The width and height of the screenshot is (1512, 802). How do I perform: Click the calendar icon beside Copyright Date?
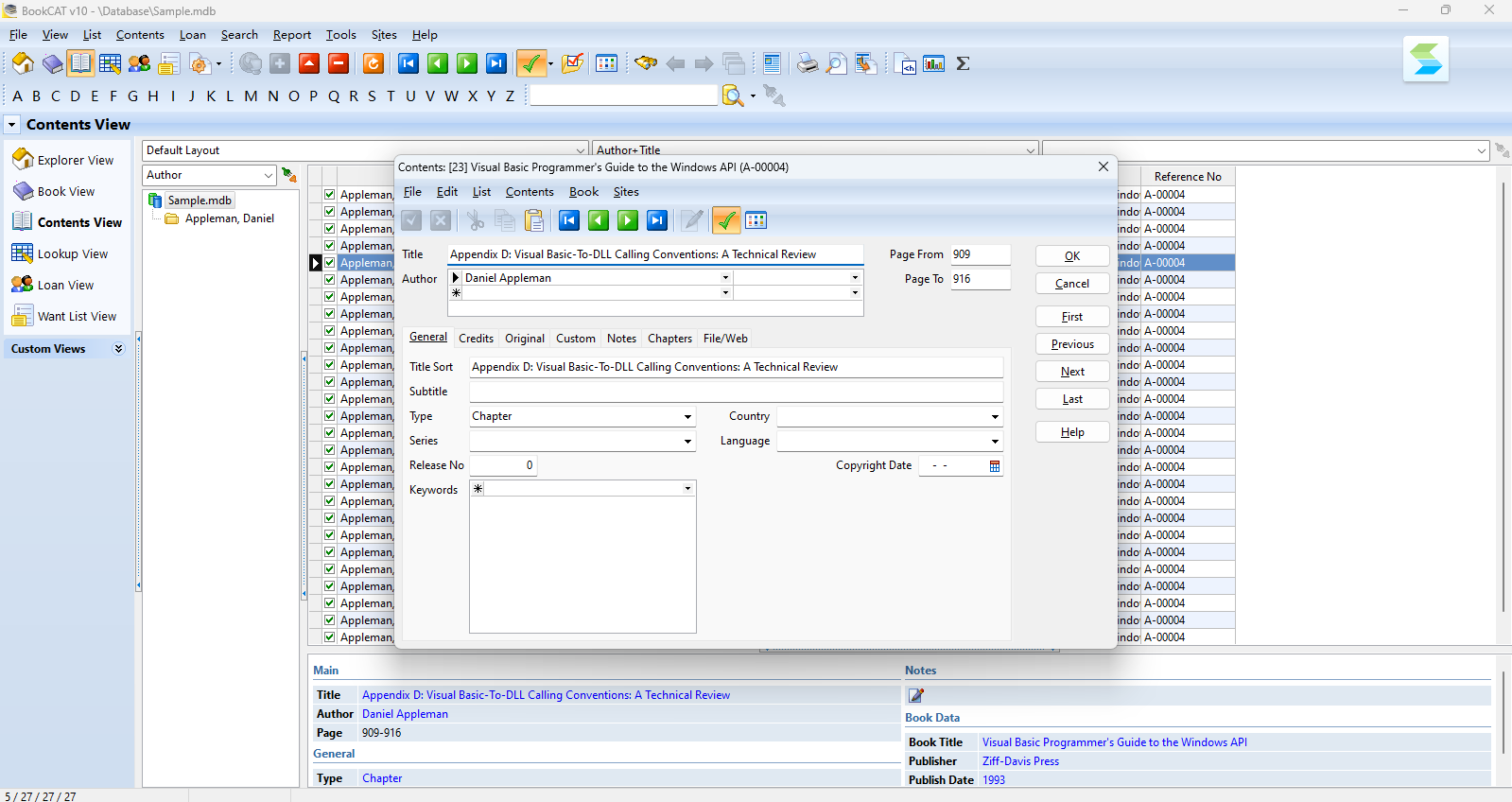tap(995, 465)
